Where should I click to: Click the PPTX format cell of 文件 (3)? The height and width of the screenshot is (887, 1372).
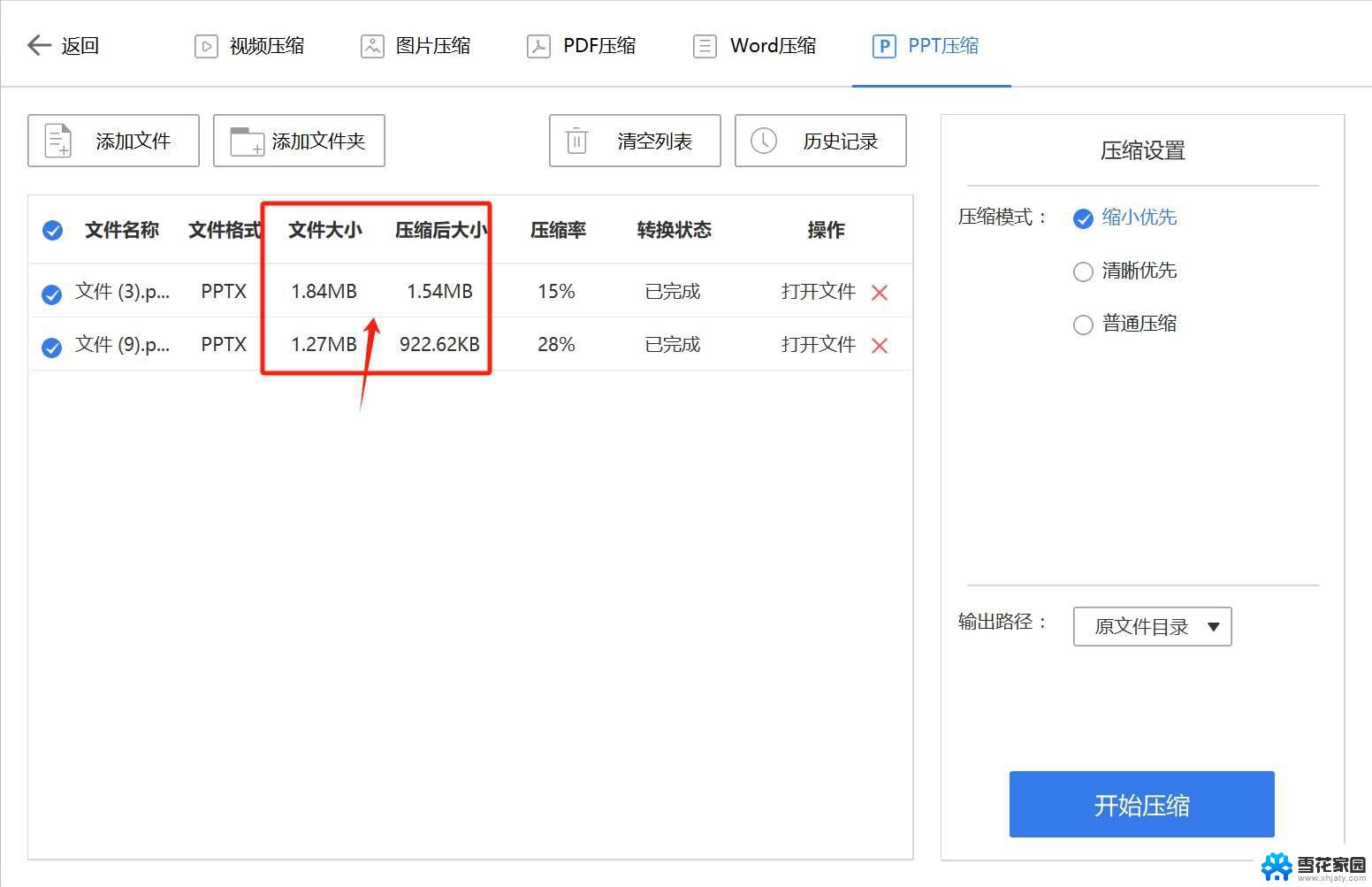224,291
